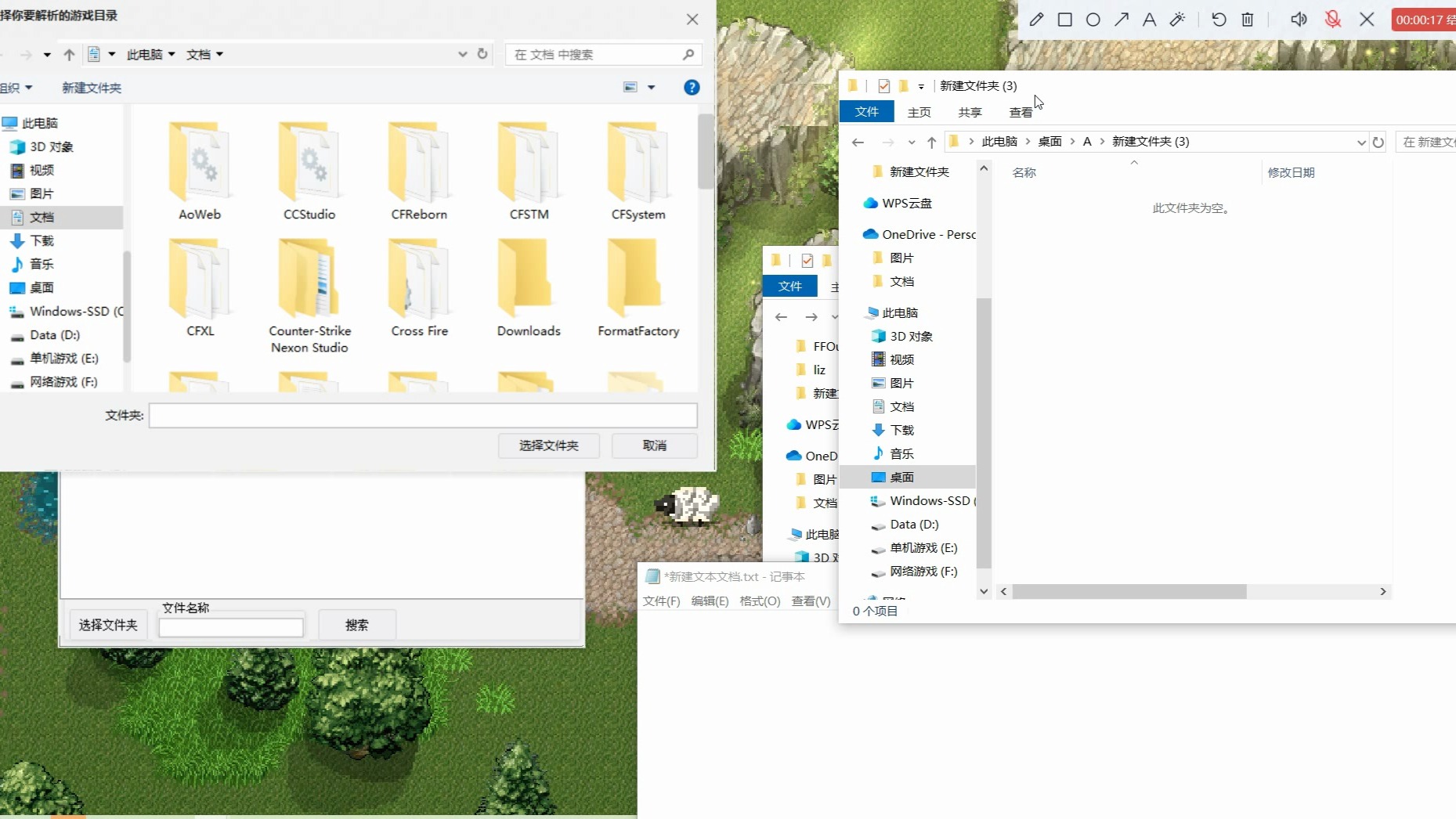Expand recent locations arrow in Explorer window
The height and width of the screenshot is (819, 1456).
coord(912,143)
